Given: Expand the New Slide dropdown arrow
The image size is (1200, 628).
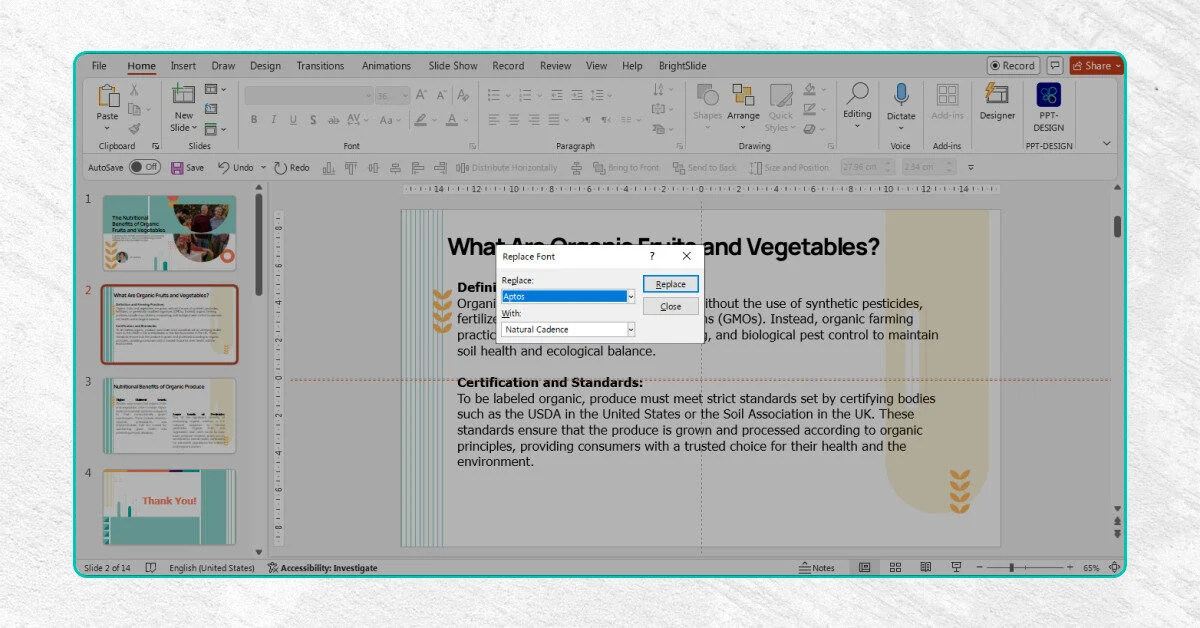Looking at the screenshot, I should tap(195, 128).
